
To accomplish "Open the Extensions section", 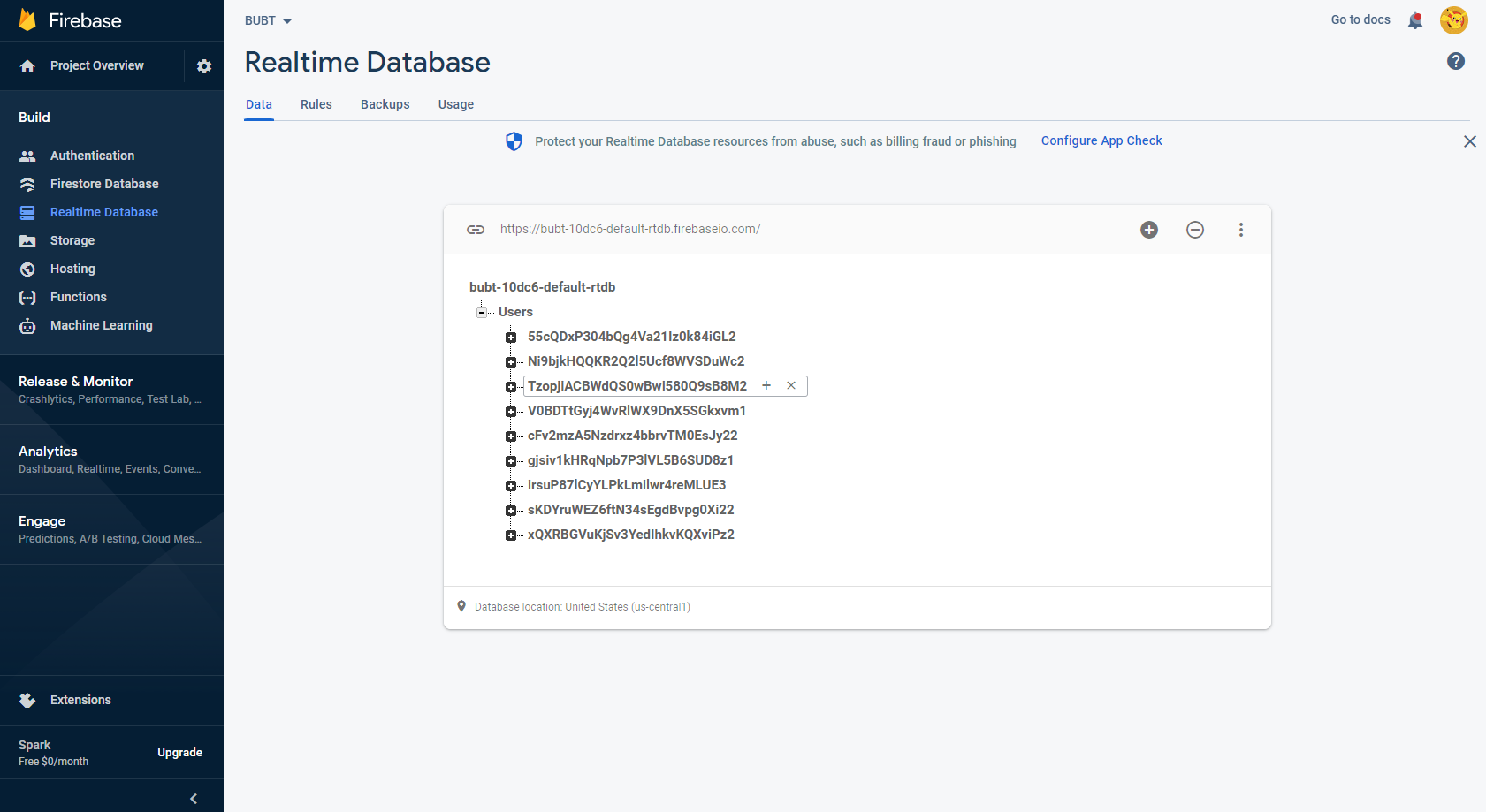I will coord(80,700).
